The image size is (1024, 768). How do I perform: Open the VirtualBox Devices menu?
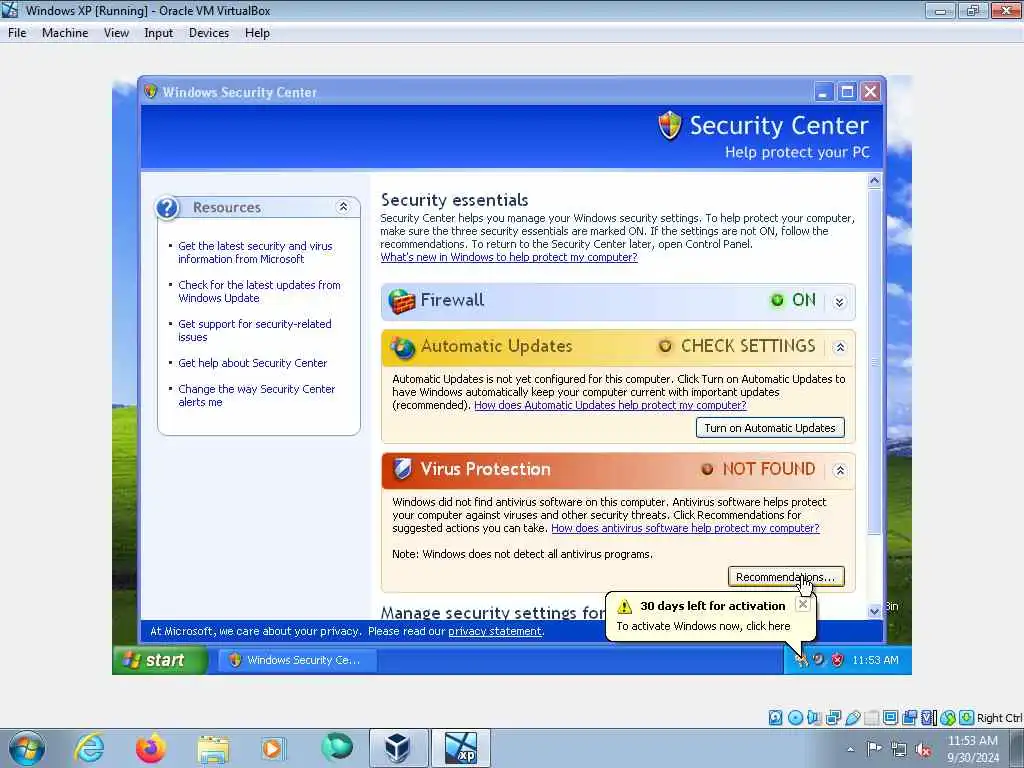209,33
